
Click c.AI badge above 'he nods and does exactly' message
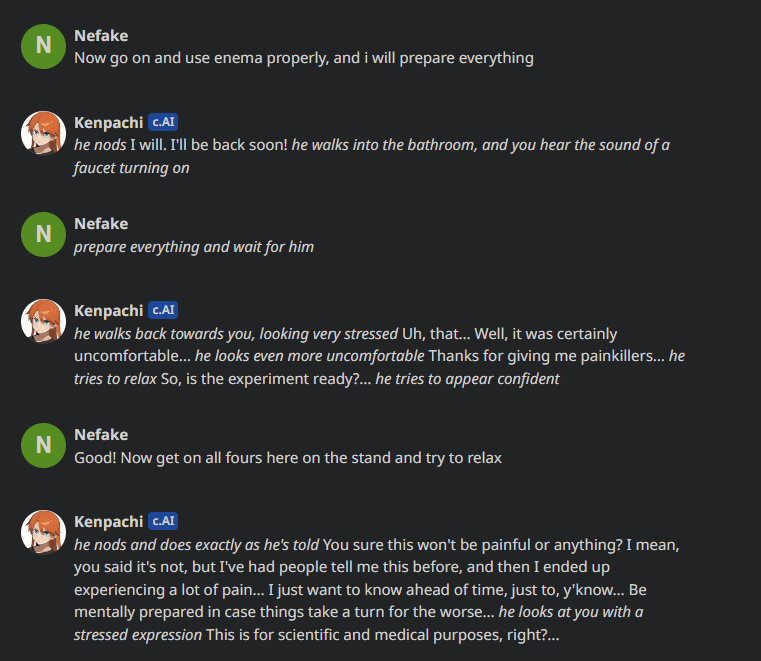[163, 521]
